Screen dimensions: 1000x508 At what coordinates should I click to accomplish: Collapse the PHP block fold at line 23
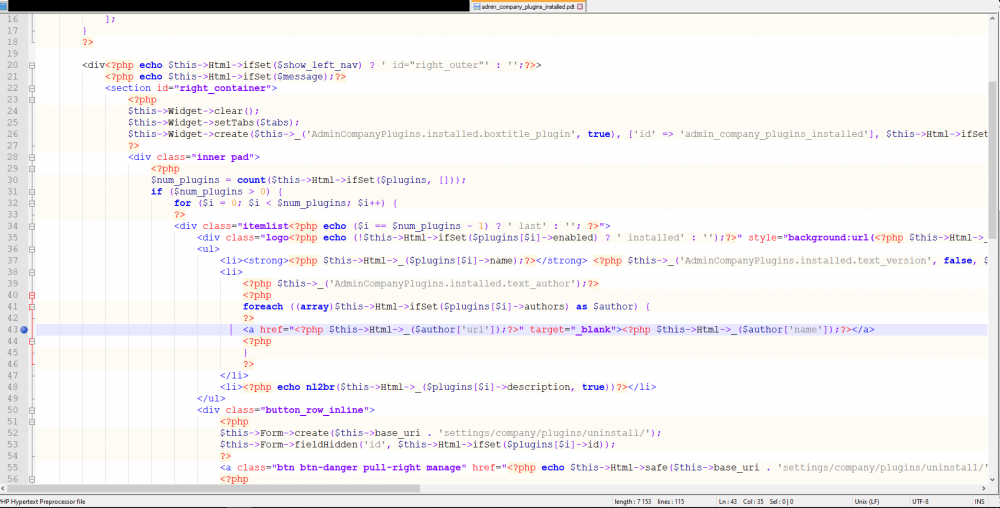(32, 99)
